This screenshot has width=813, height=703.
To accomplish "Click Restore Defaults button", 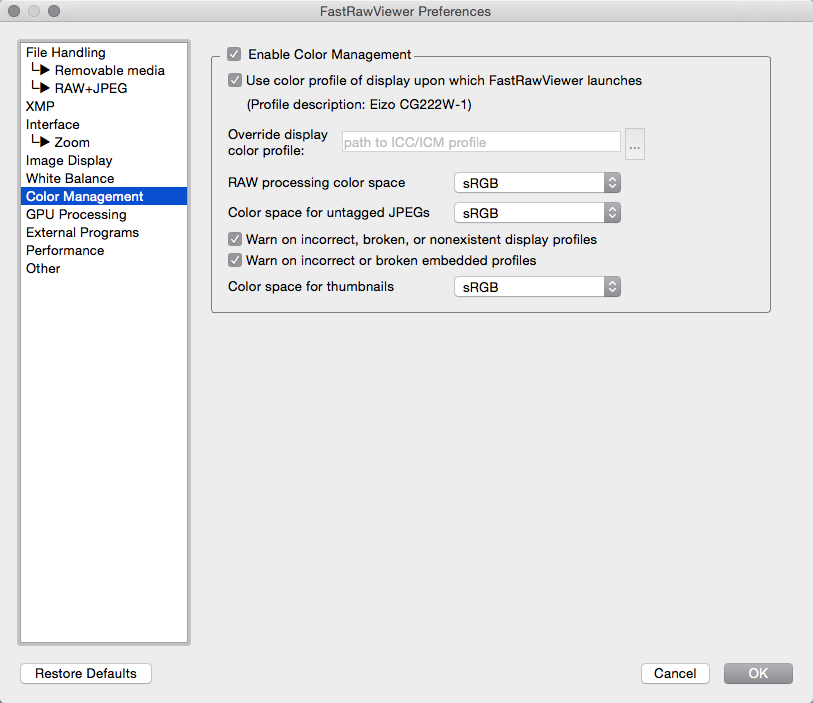I will pyautogui.click(x=86, y=673).
